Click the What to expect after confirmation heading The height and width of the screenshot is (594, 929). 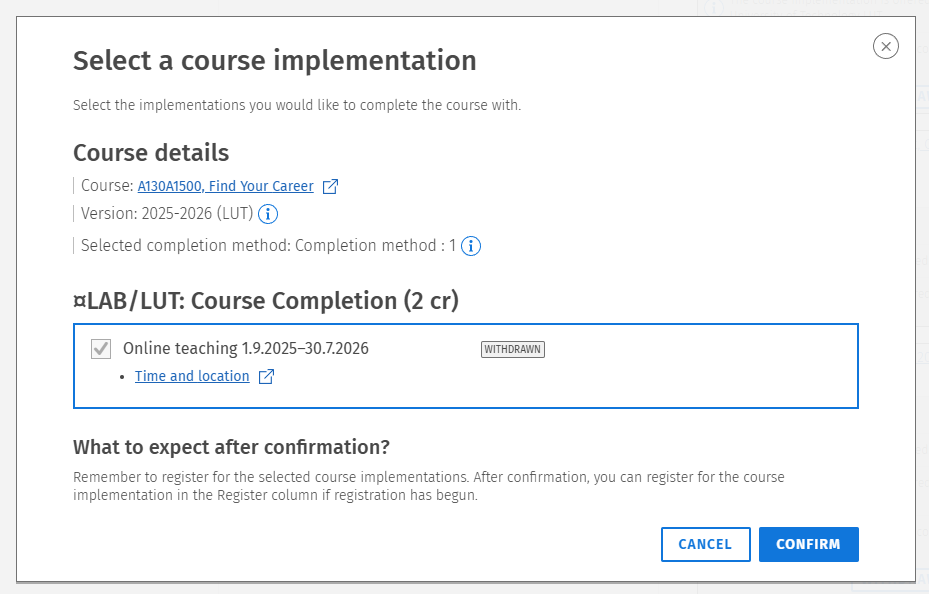click(x=231, y=447)
